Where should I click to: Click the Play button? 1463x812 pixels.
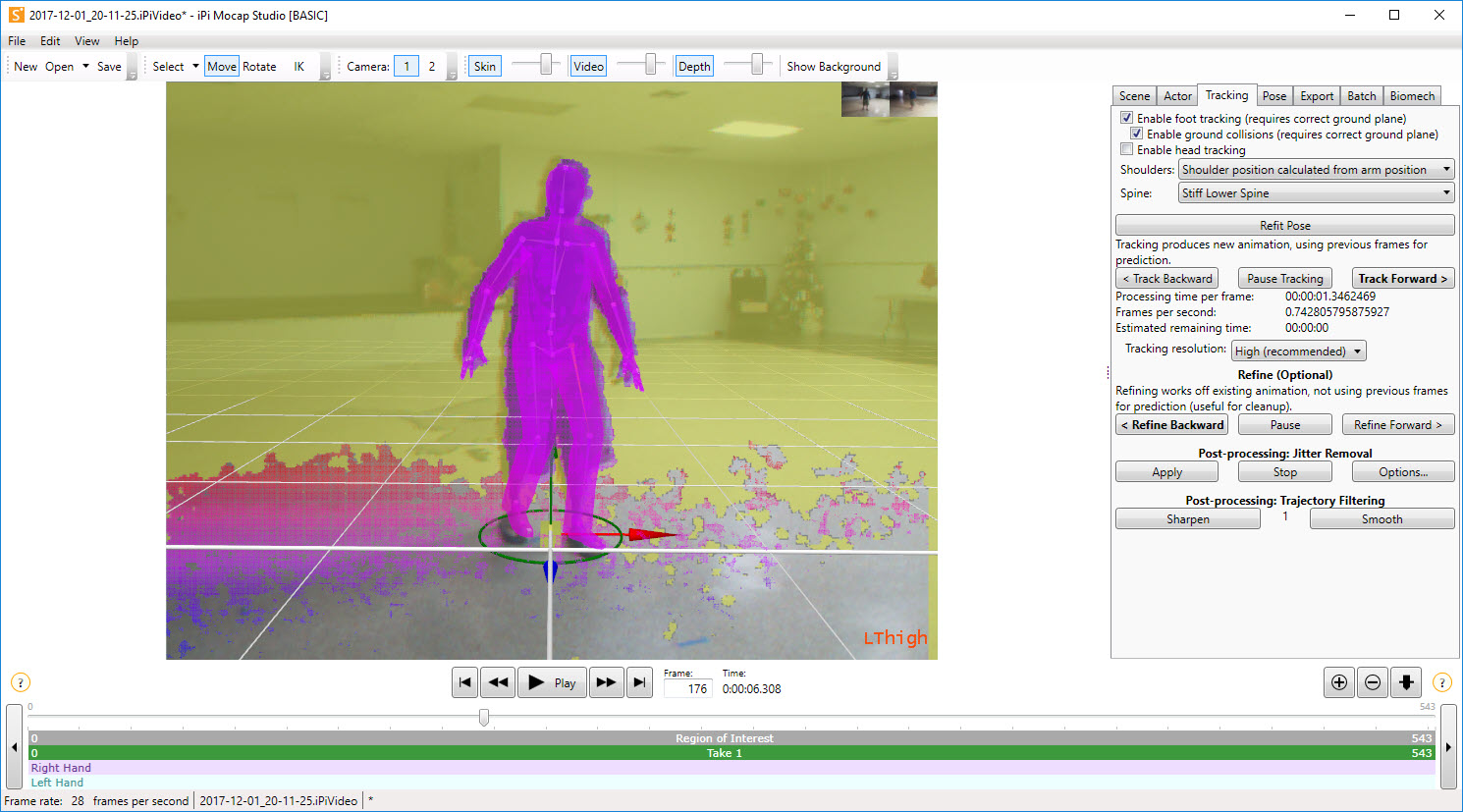tap(552, 682)
